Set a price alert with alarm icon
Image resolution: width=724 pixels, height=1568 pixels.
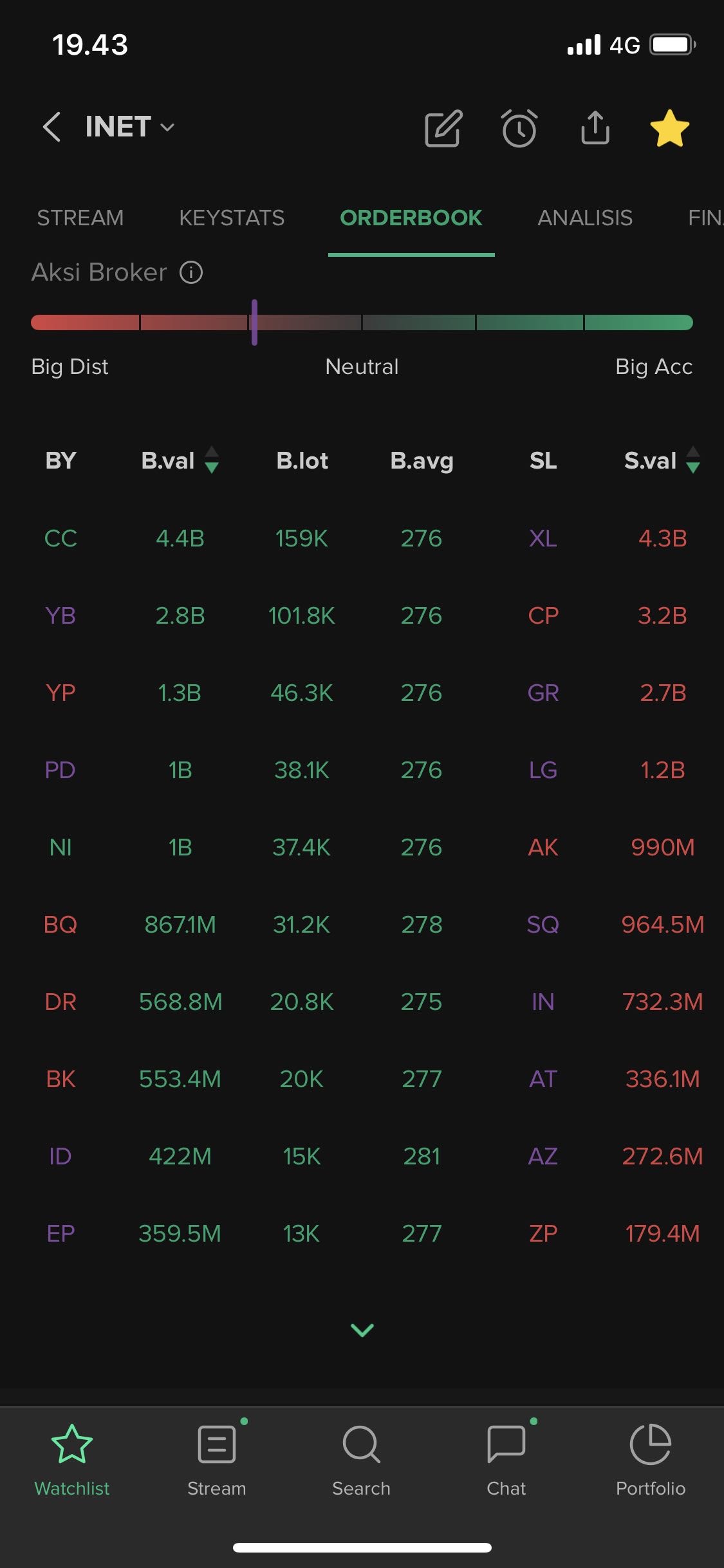[519, 128]
